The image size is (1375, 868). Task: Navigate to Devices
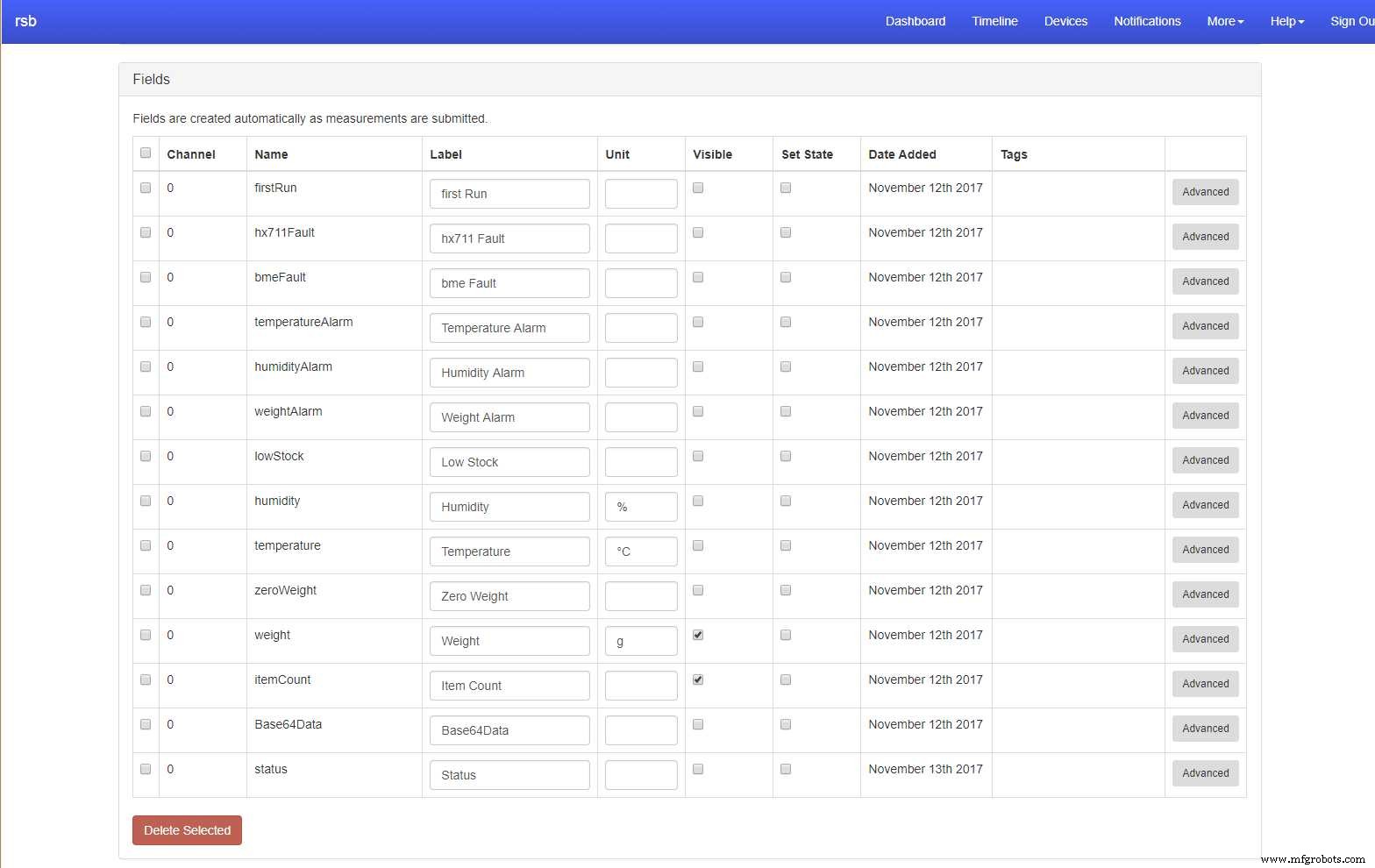[1065, 21]
